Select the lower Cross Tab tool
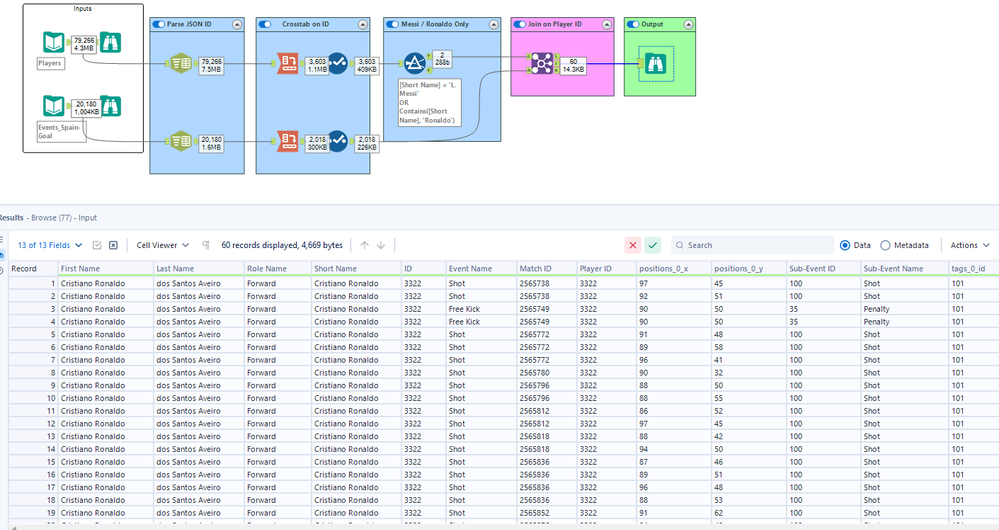999x530 pixels. [x=288, y=141]
